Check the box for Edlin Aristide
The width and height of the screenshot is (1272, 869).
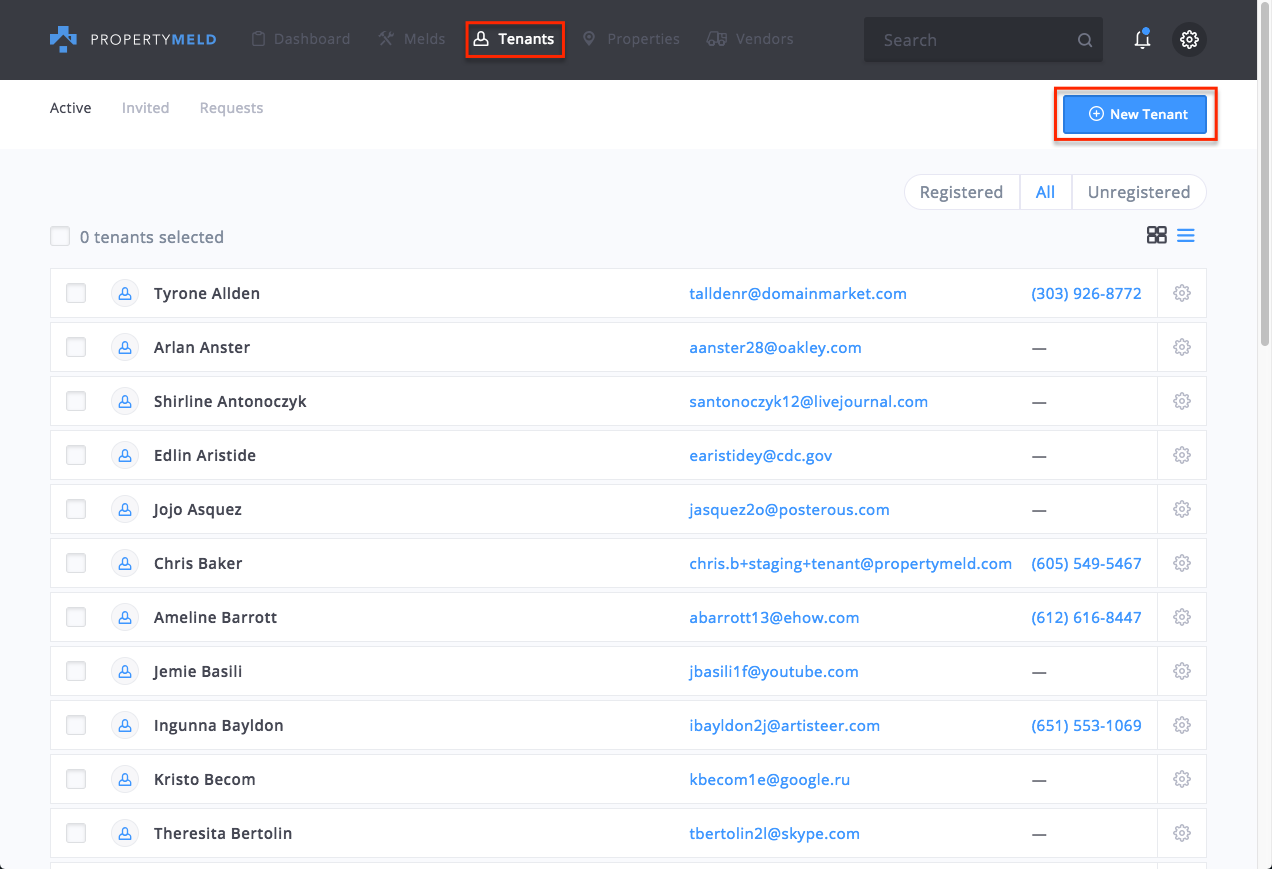(x=76, y=455)
